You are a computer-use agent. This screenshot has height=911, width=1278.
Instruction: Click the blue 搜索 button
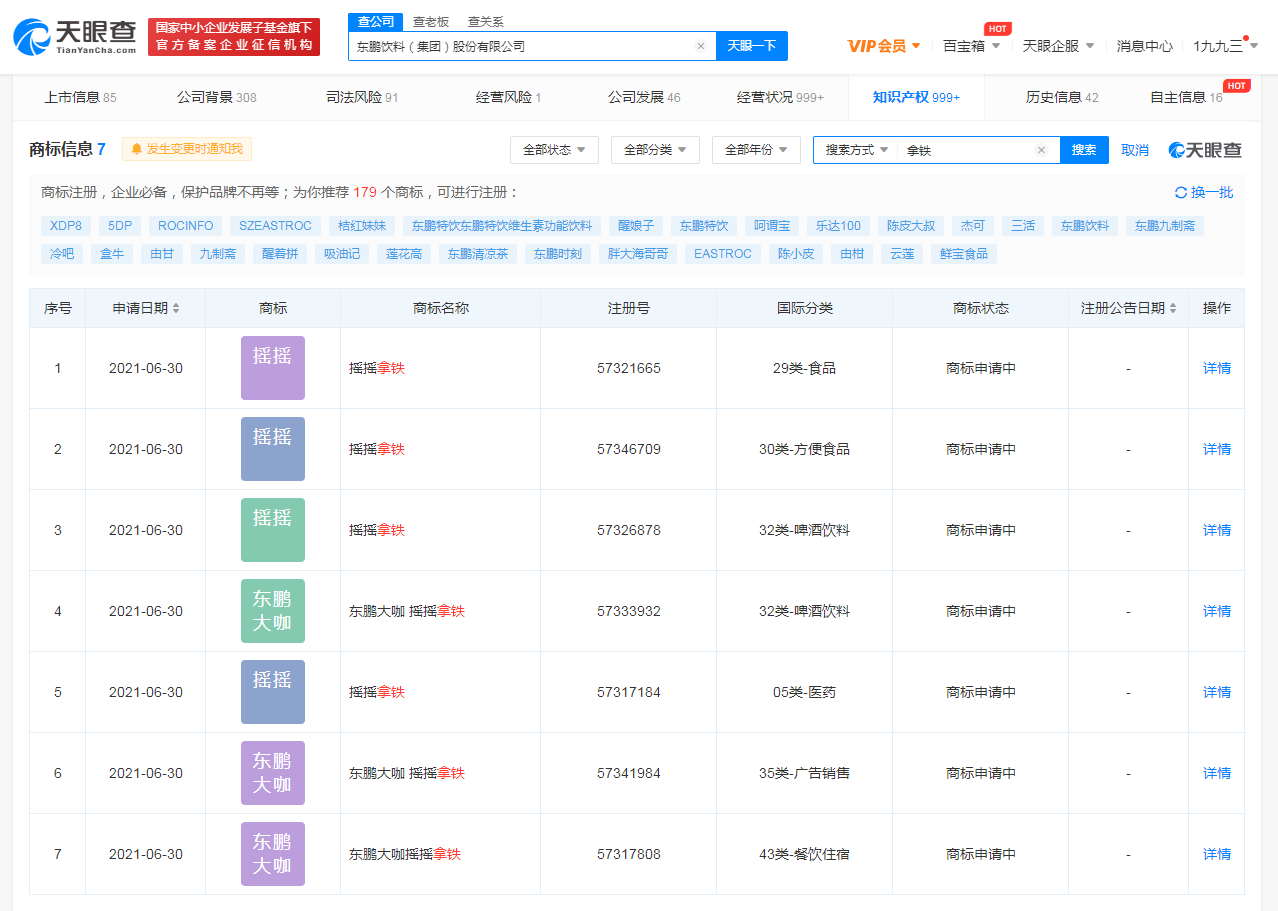pos(1084,150)
